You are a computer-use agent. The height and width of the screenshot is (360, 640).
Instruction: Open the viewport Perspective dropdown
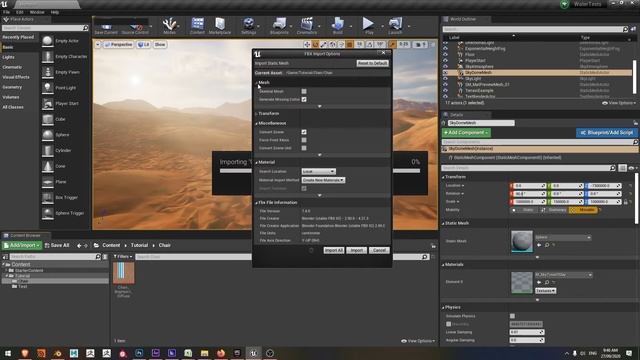118,44
